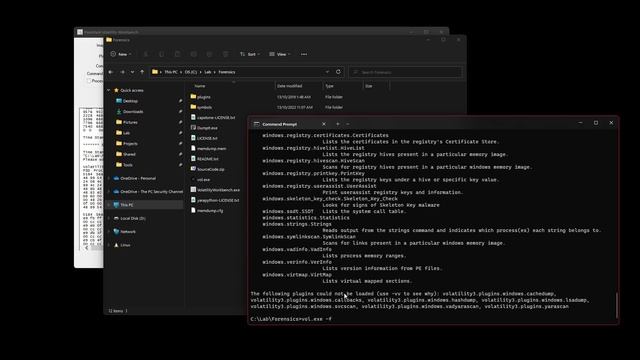The width and height of the screenshot is (640, 360).
Task: Expand the This PC tree node
Action: point(109,205)
